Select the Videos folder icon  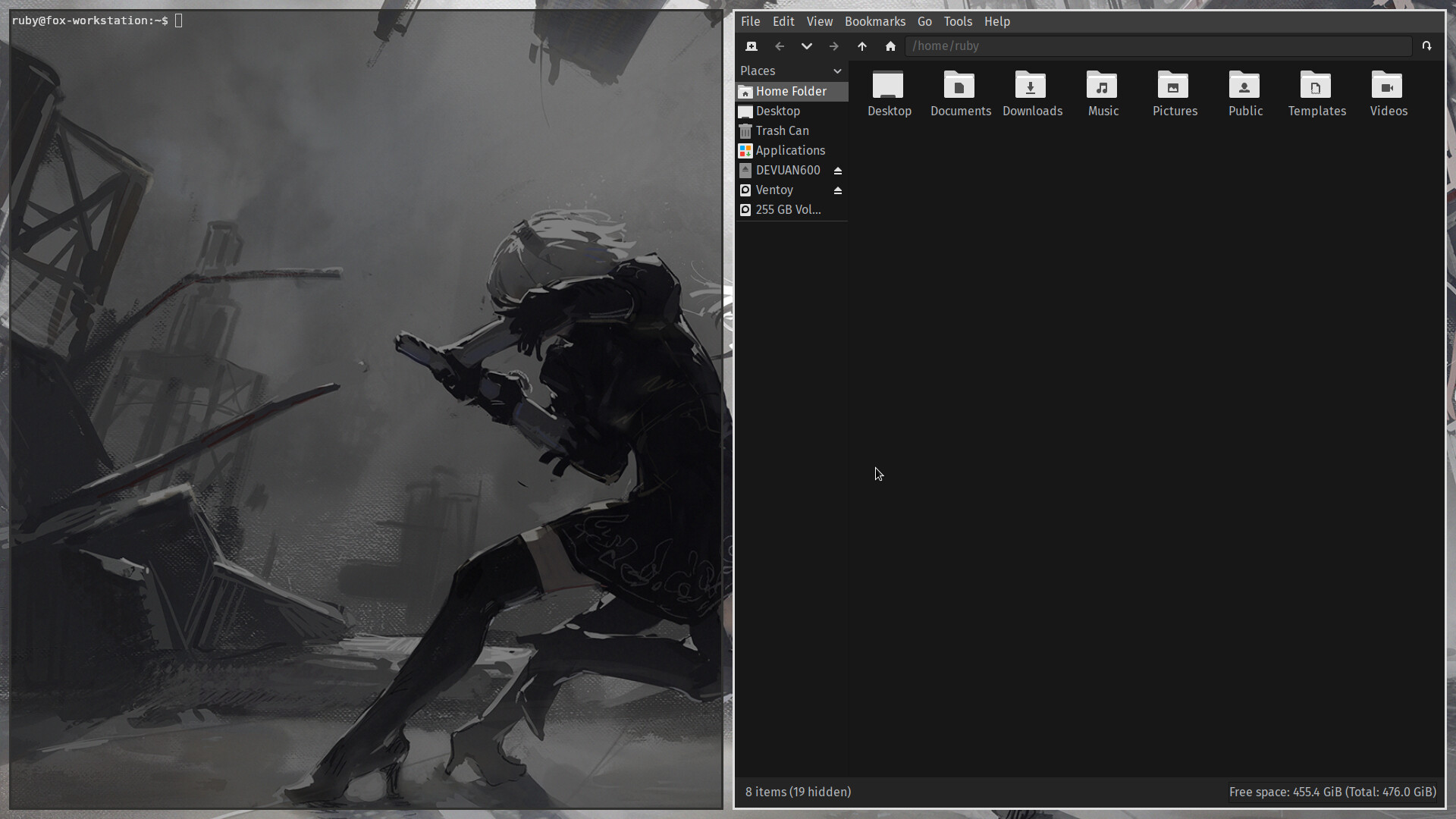pos(1388,86)
